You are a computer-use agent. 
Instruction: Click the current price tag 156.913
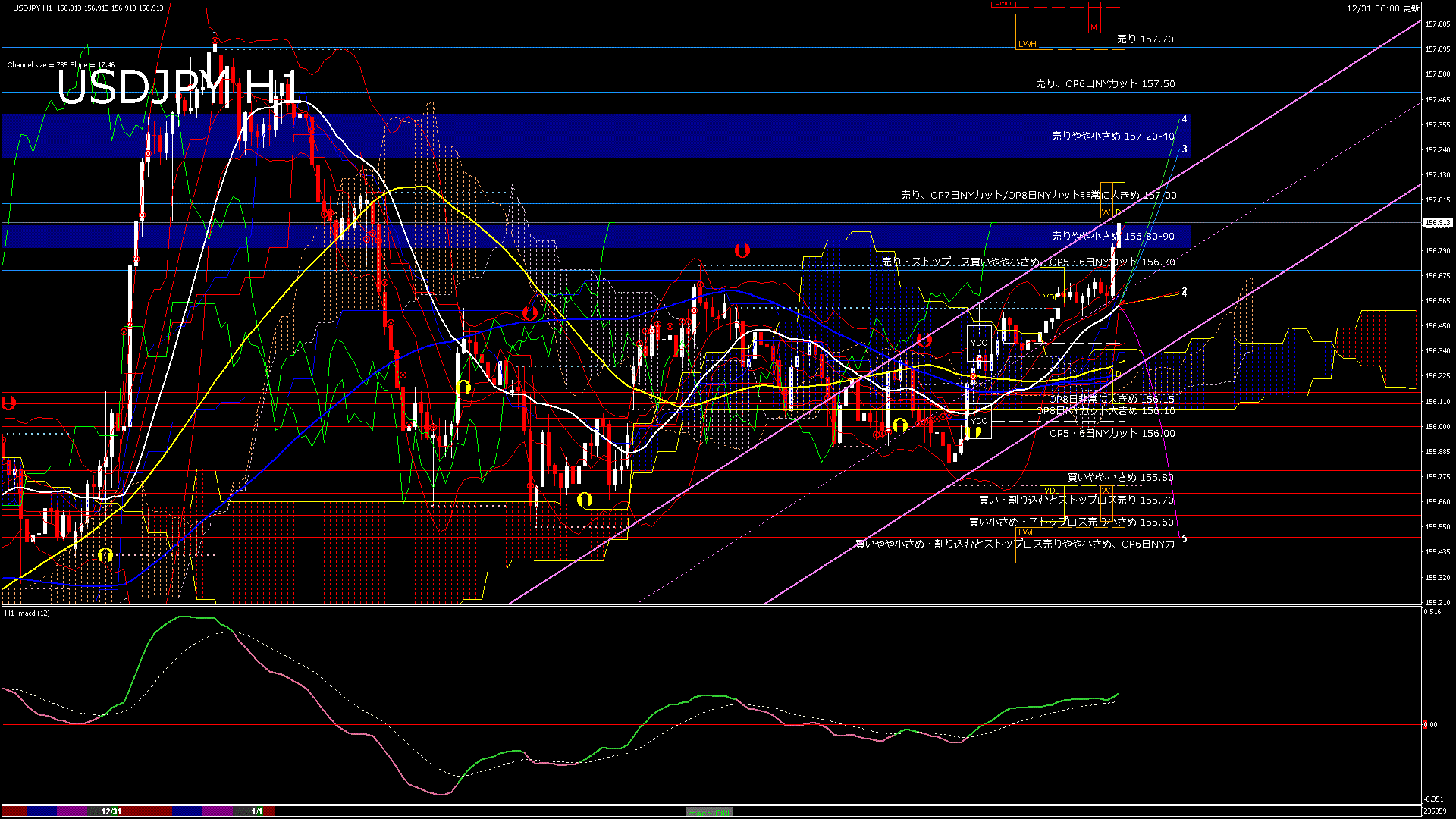pyautogui.click(x=1437, y=223)
